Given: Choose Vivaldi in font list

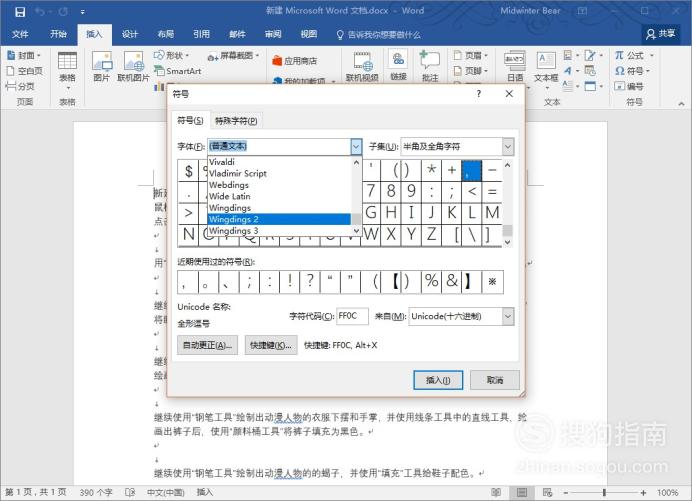Looking at the screenshot, I should [279, 162].
